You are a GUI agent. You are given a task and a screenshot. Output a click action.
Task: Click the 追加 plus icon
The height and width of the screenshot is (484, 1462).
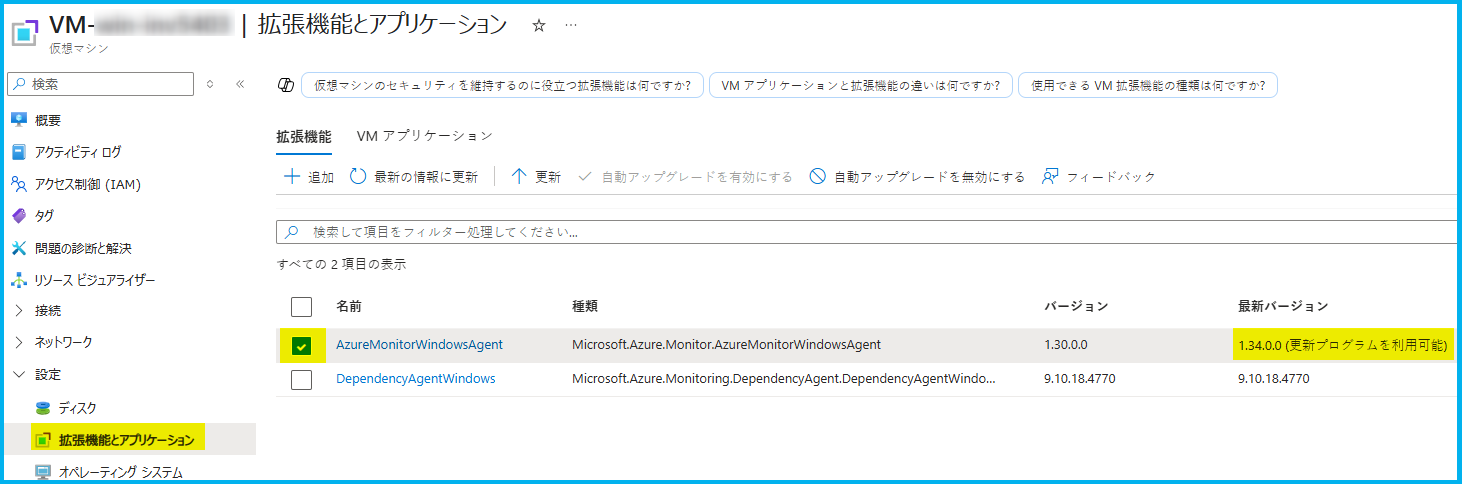(292, 177)
